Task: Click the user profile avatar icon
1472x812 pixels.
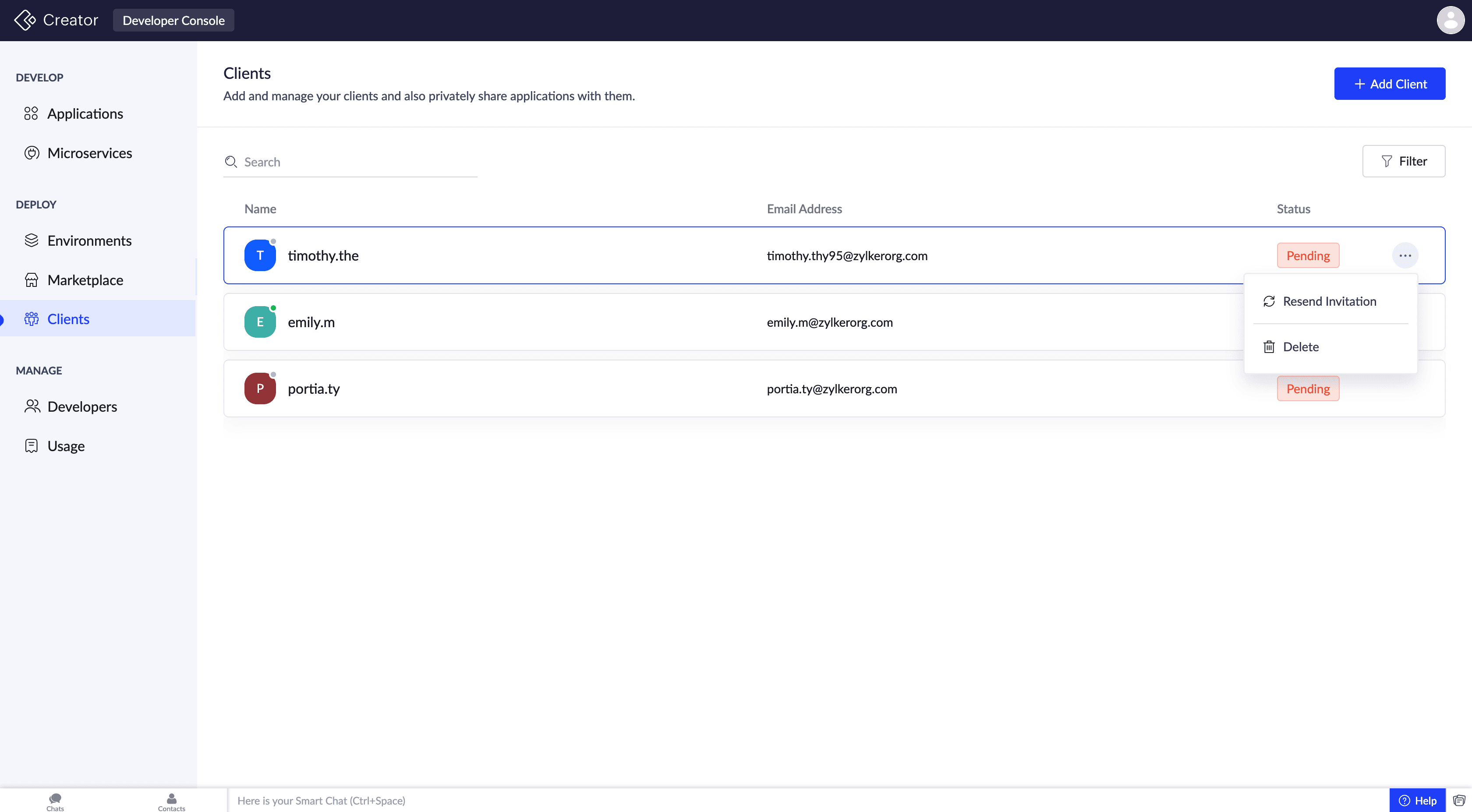Action: 1450,21
